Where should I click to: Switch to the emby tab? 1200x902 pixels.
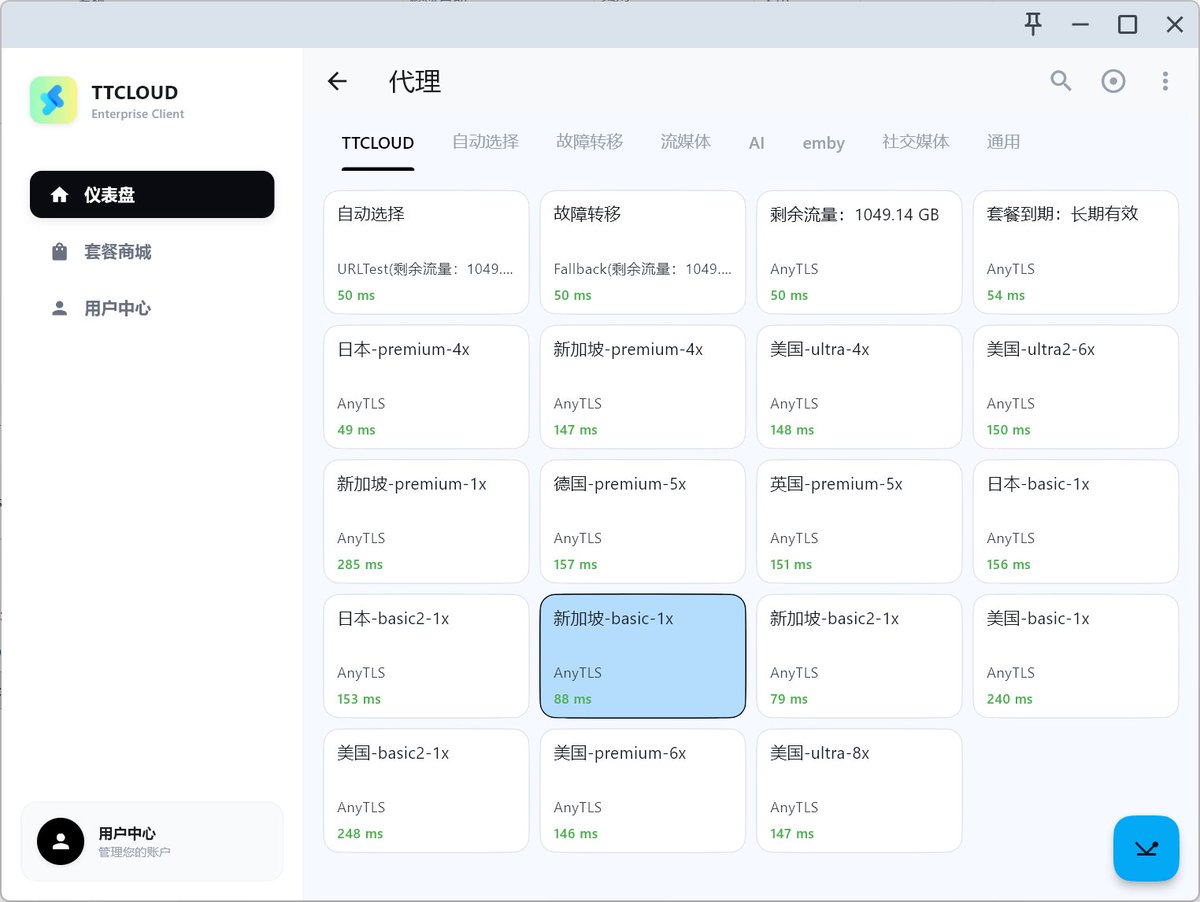(824, 143)
